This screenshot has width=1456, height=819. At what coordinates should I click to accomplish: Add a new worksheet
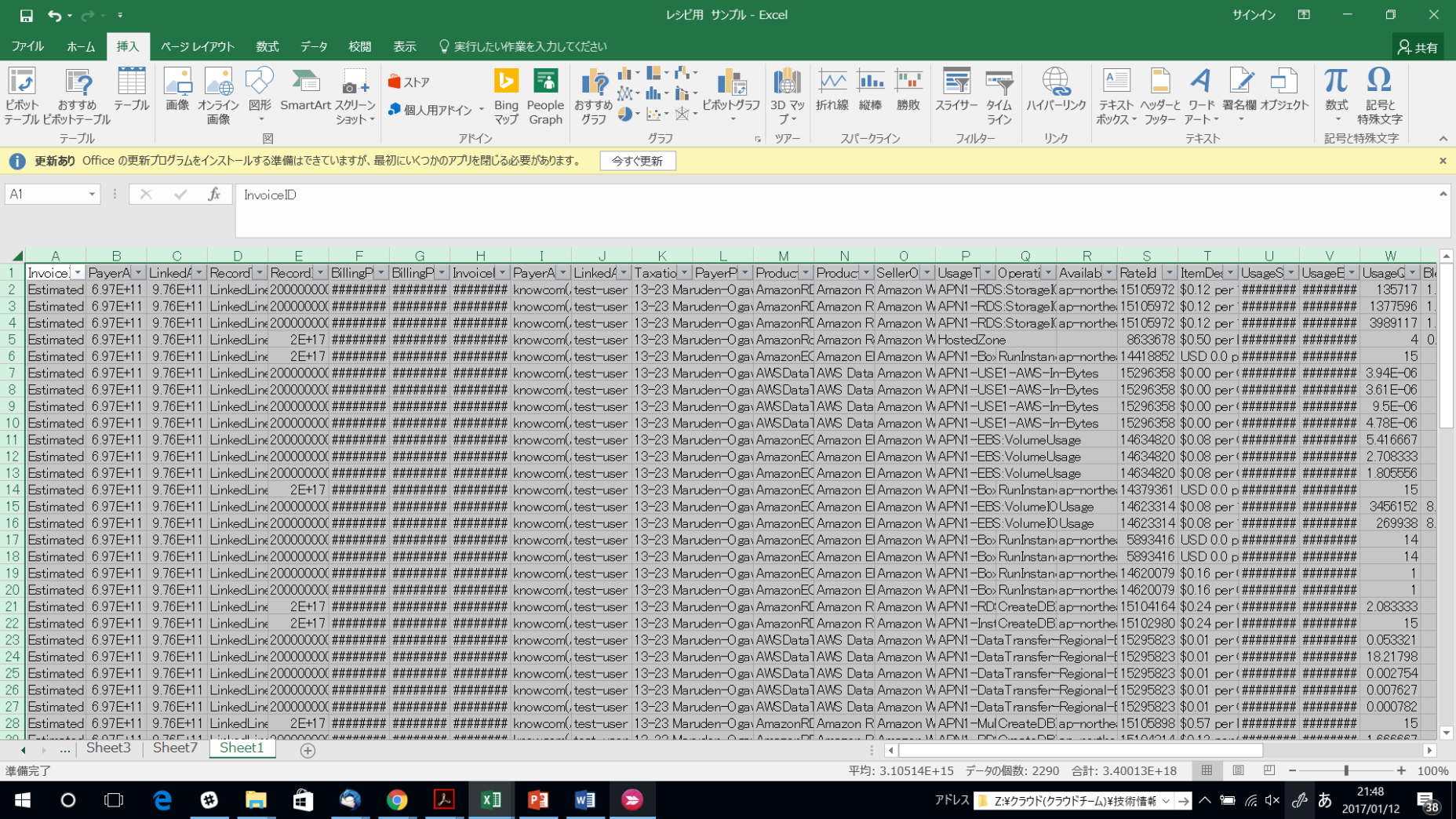click(x=308, y=750)
